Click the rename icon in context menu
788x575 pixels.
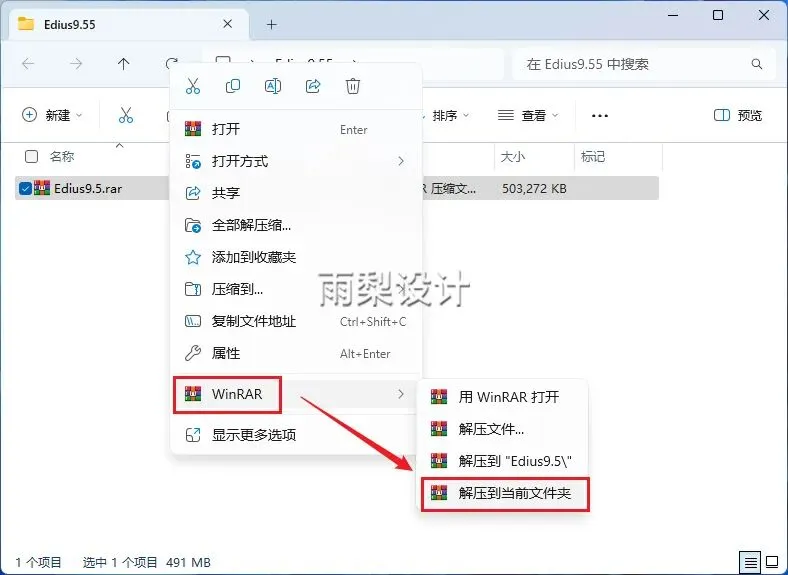[272, 86]
